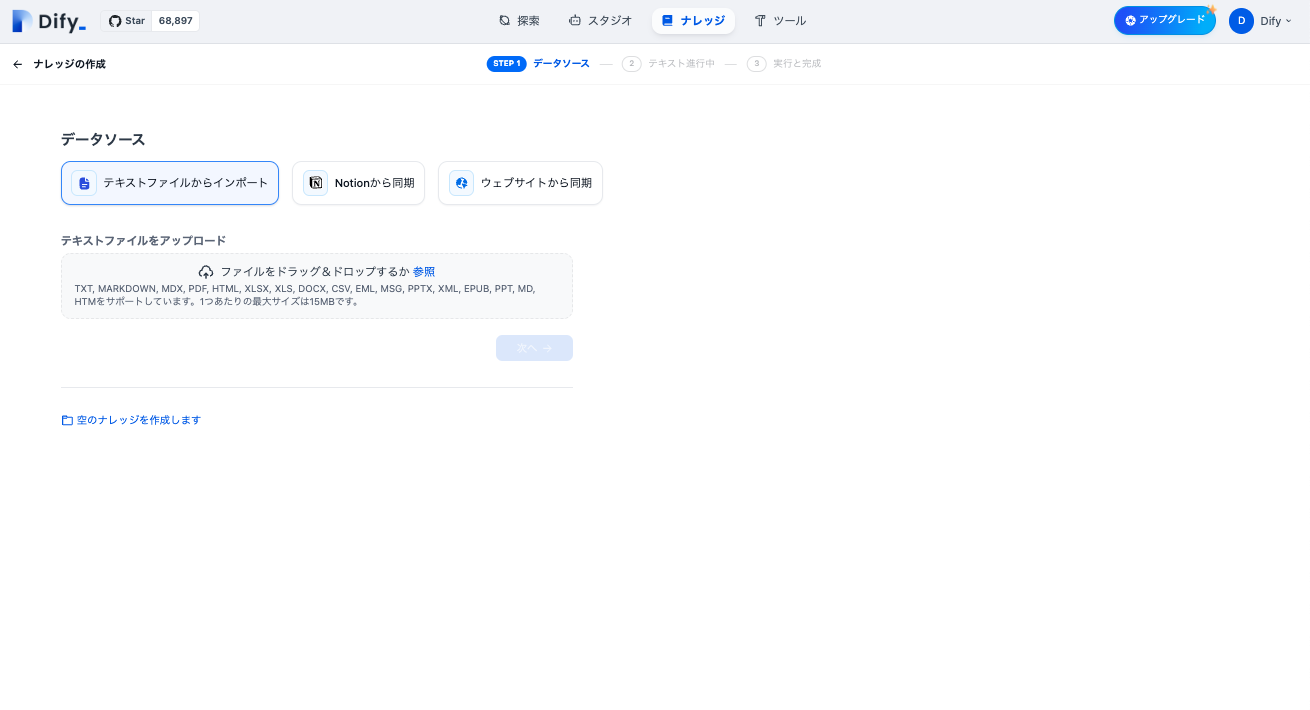Open the 探索 tab

[x=519, y=21]
